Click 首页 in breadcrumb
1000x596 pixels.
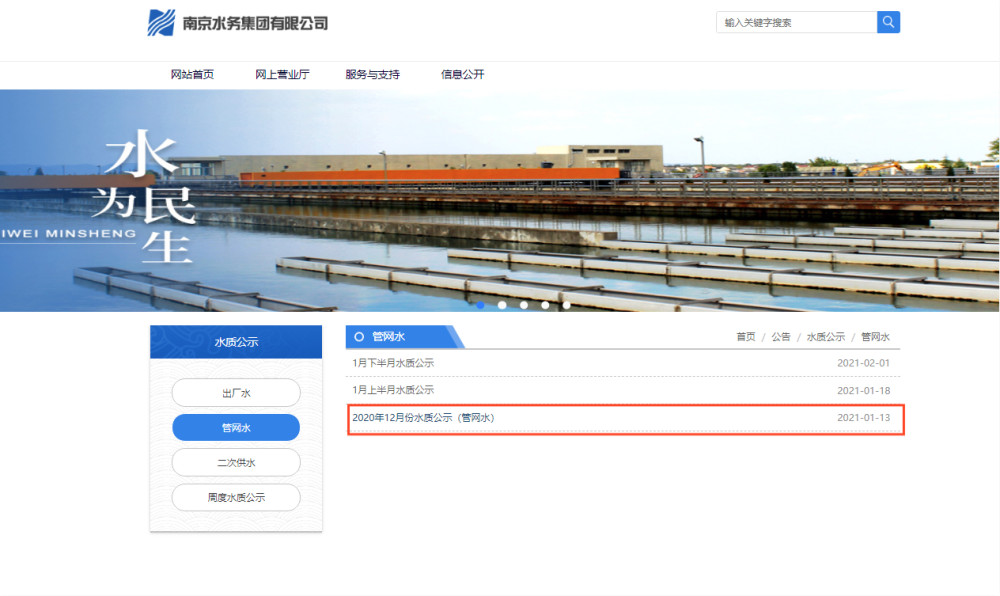[x=746, y=337]
